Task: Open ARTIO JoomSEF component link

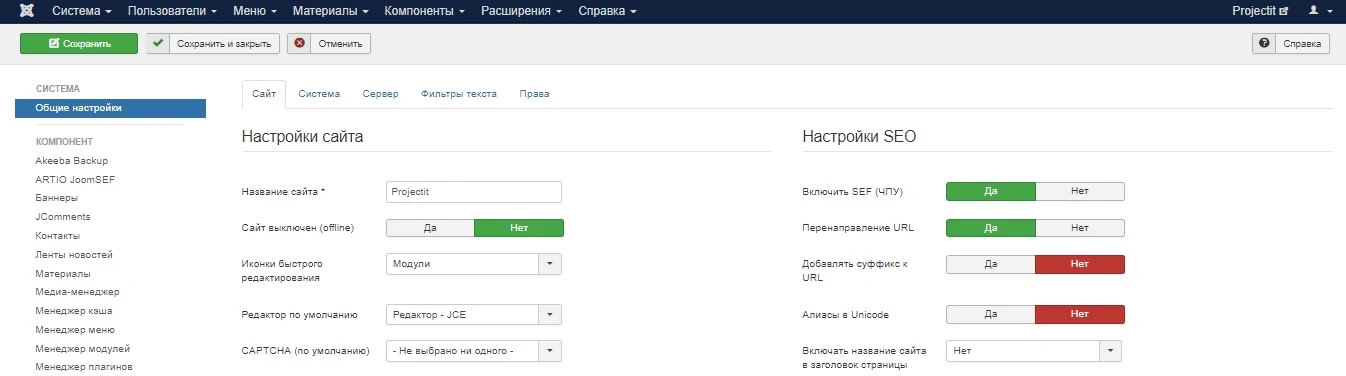Action: (x=76, y=179)
